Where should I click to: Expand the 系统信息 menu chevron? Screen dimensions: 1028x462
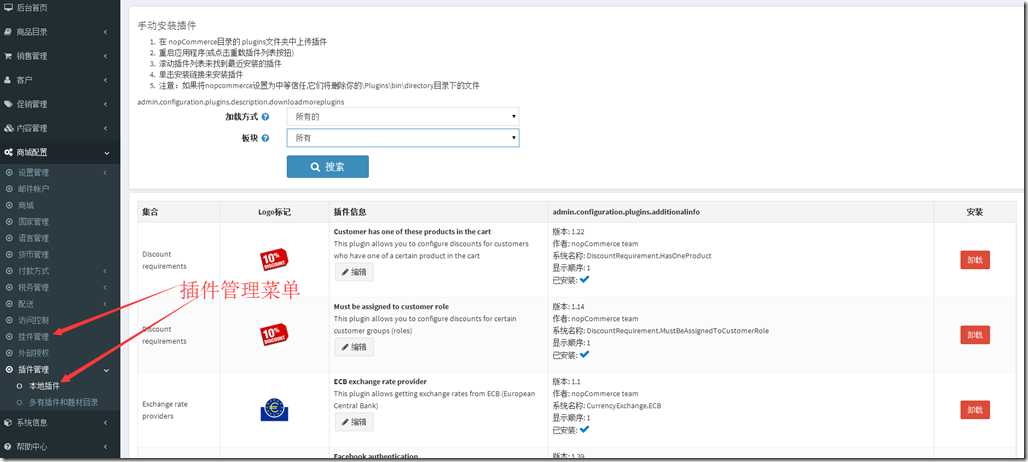(x=106, y=423)
